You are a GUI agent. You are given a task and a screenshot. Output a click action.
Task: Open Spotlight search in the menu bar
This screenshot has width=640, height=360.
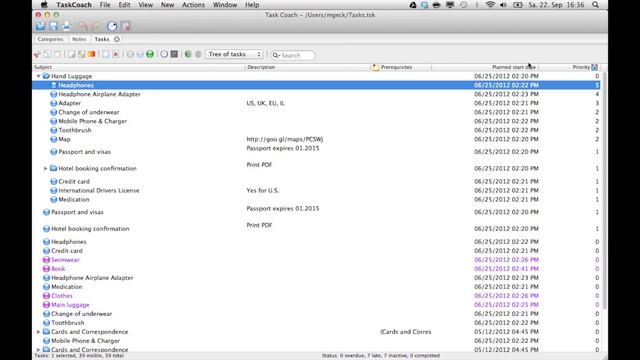click(x=596, y=5)
